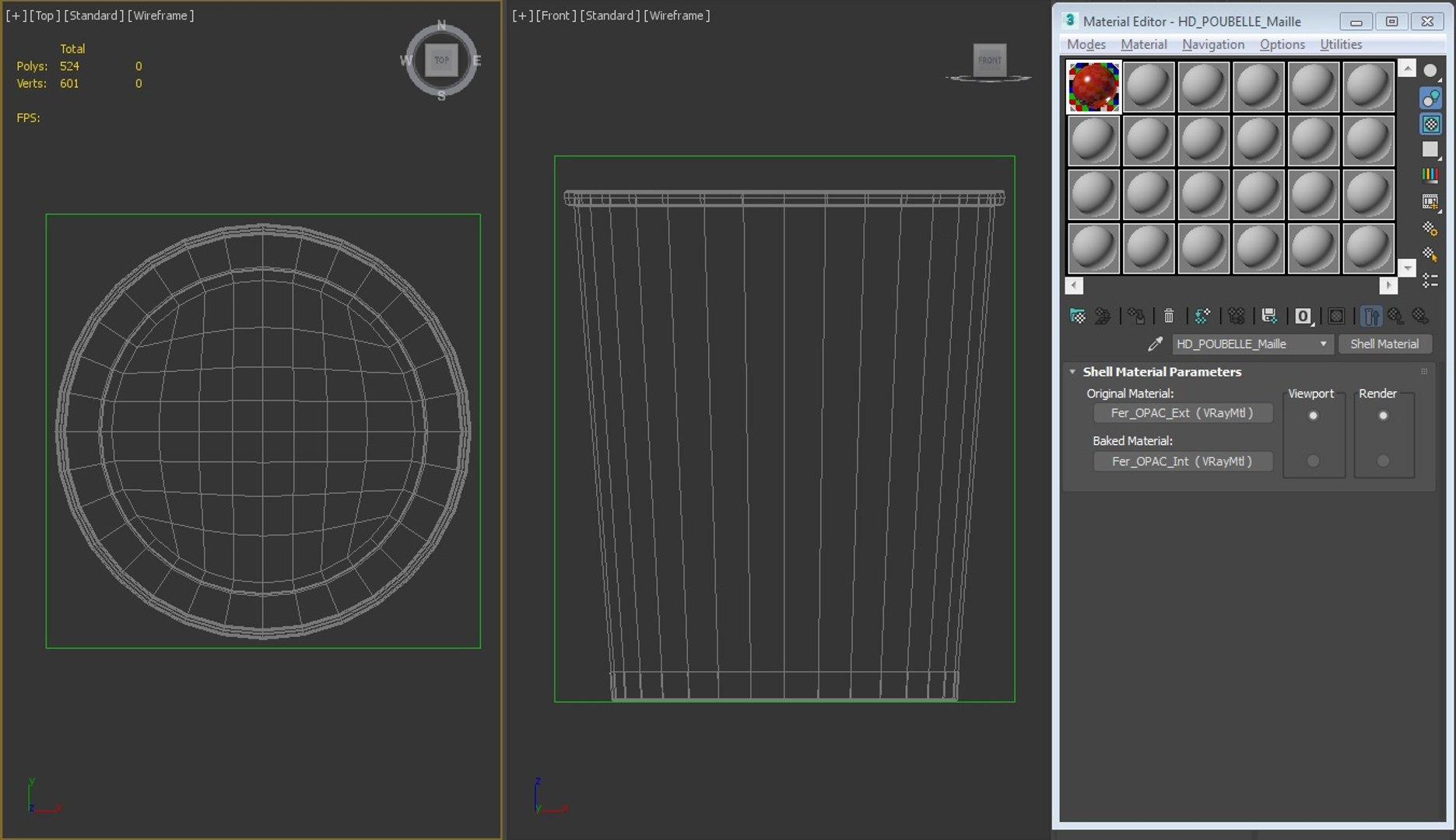Pick material from object with eyedropper
This screenshot has width=1456, height=840.
[1156, 344]
